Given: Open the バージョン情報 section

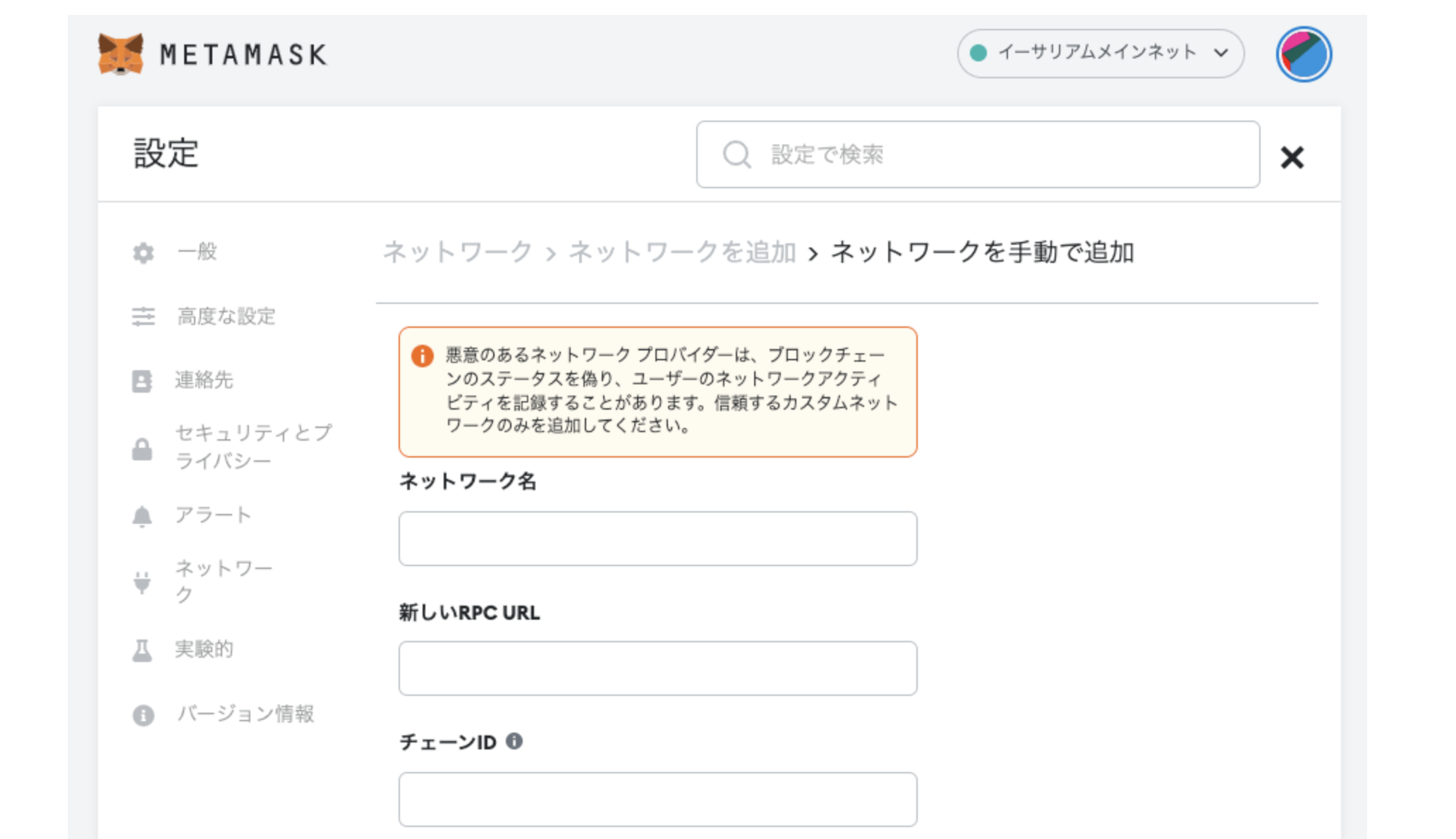Looking at the screenshot, I should click(x=245, y=714).
